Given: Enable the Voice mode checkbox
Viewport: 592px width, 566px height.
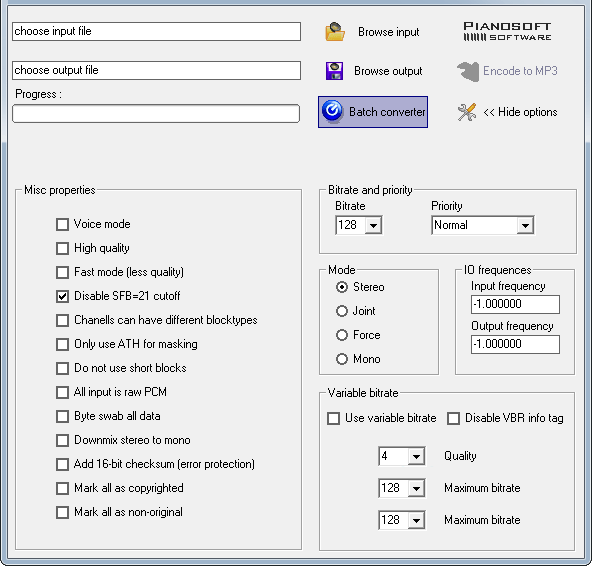Looking at the screenshot, I should [x=62, y=224].
